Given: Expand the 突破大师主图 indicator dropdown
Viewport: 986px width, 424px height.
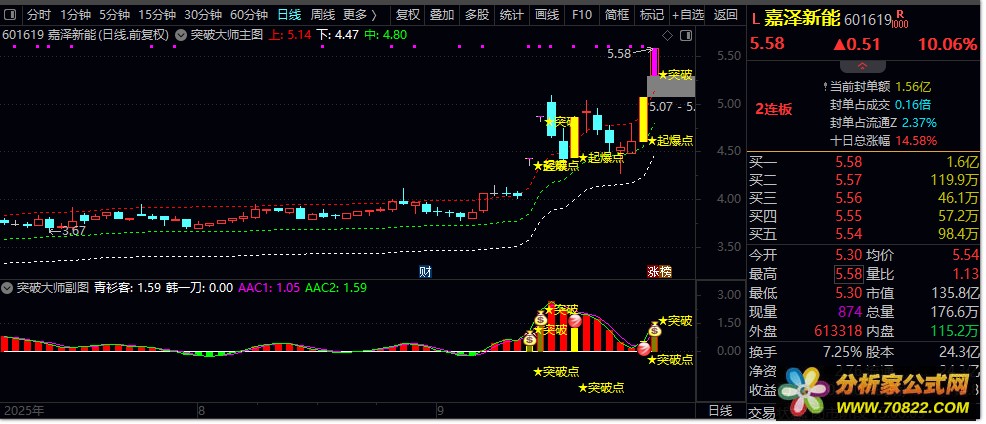Looking at the screenshot, I should pos(180,35).
